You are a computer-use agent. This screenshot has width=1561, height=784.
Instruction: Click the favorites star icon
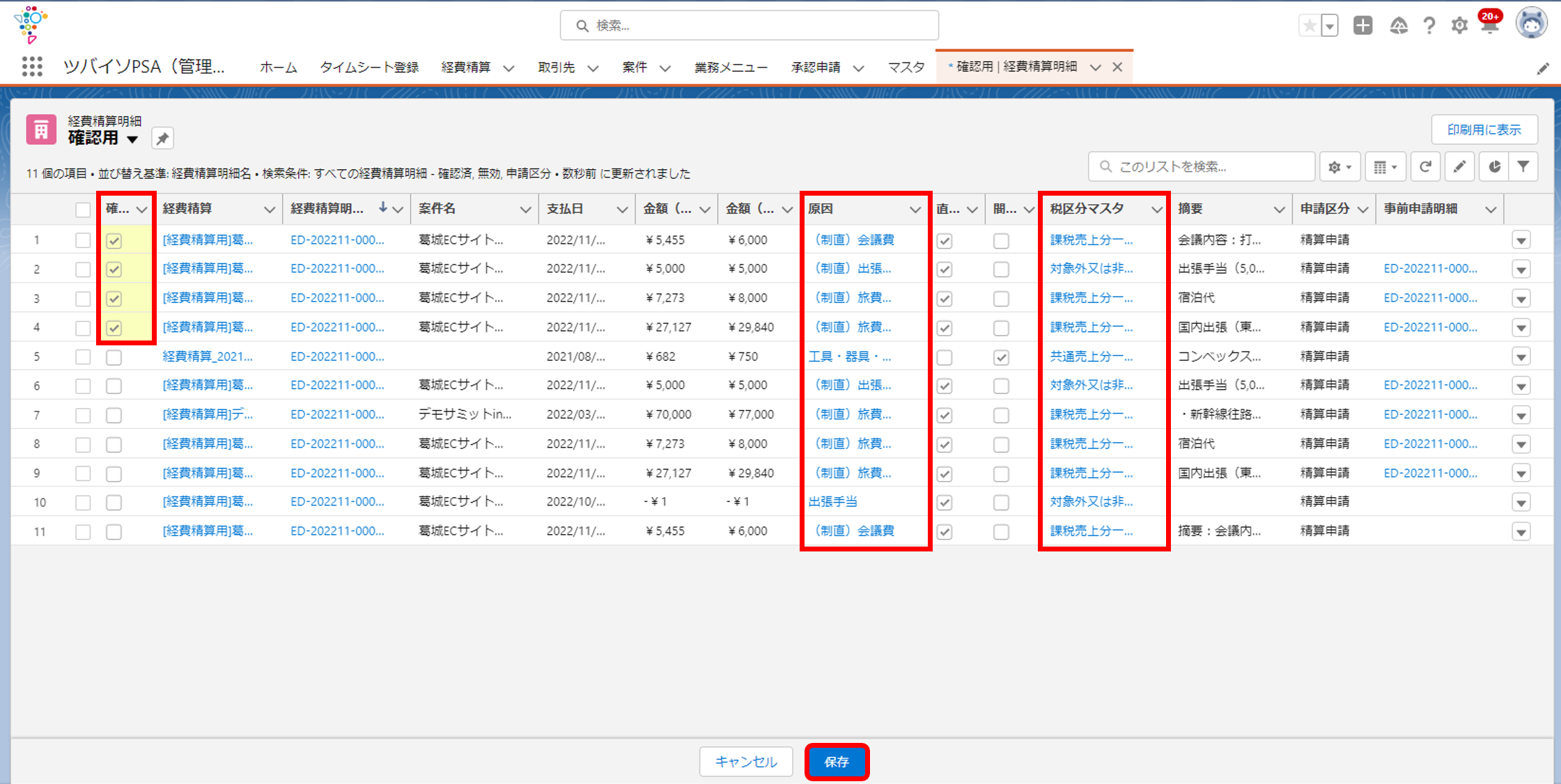click(x=1310, y=26)
